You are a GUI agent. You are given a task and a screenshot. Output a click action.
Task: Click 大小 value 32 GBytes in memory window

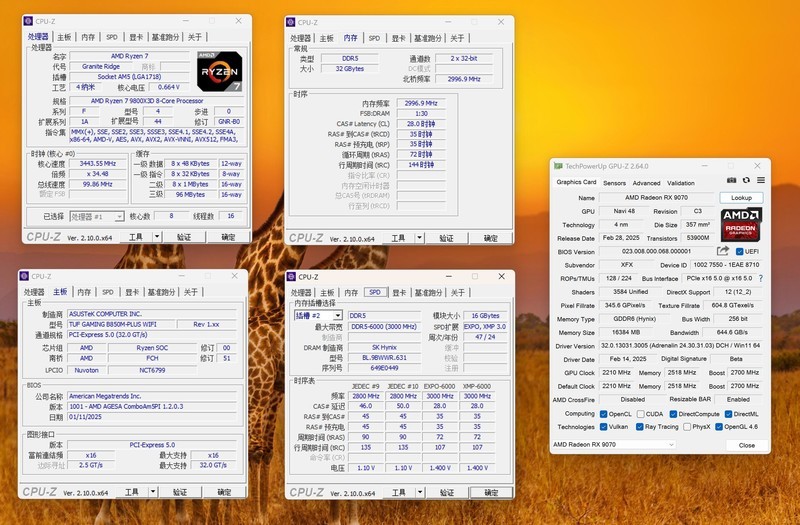(349, 68)
